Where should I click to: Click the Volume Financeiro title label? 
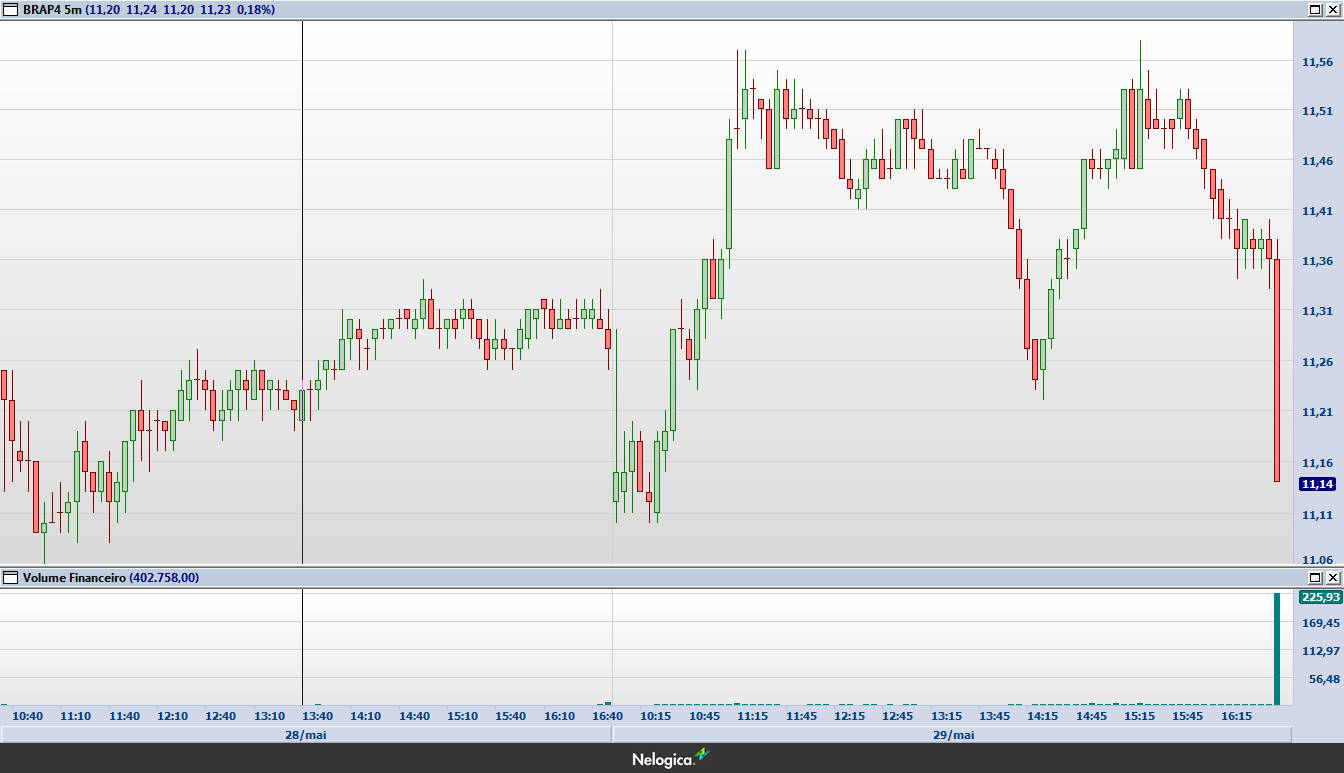pyautogui.click(x=75, y=577)
